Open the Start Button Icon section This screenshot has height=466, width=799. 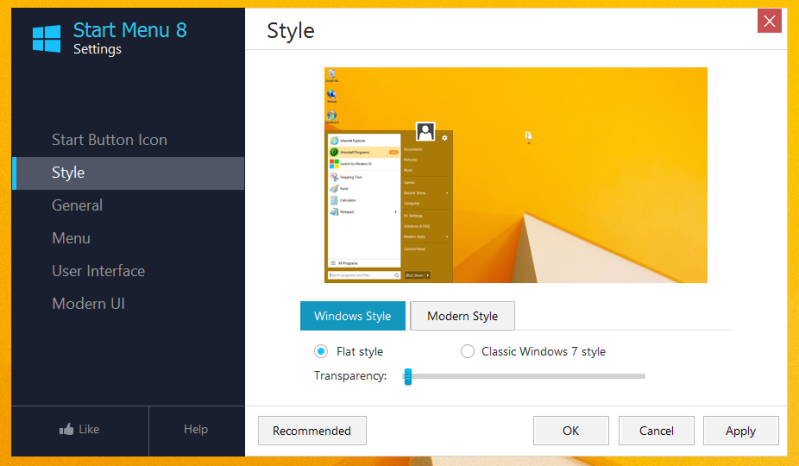click(109, 140)
